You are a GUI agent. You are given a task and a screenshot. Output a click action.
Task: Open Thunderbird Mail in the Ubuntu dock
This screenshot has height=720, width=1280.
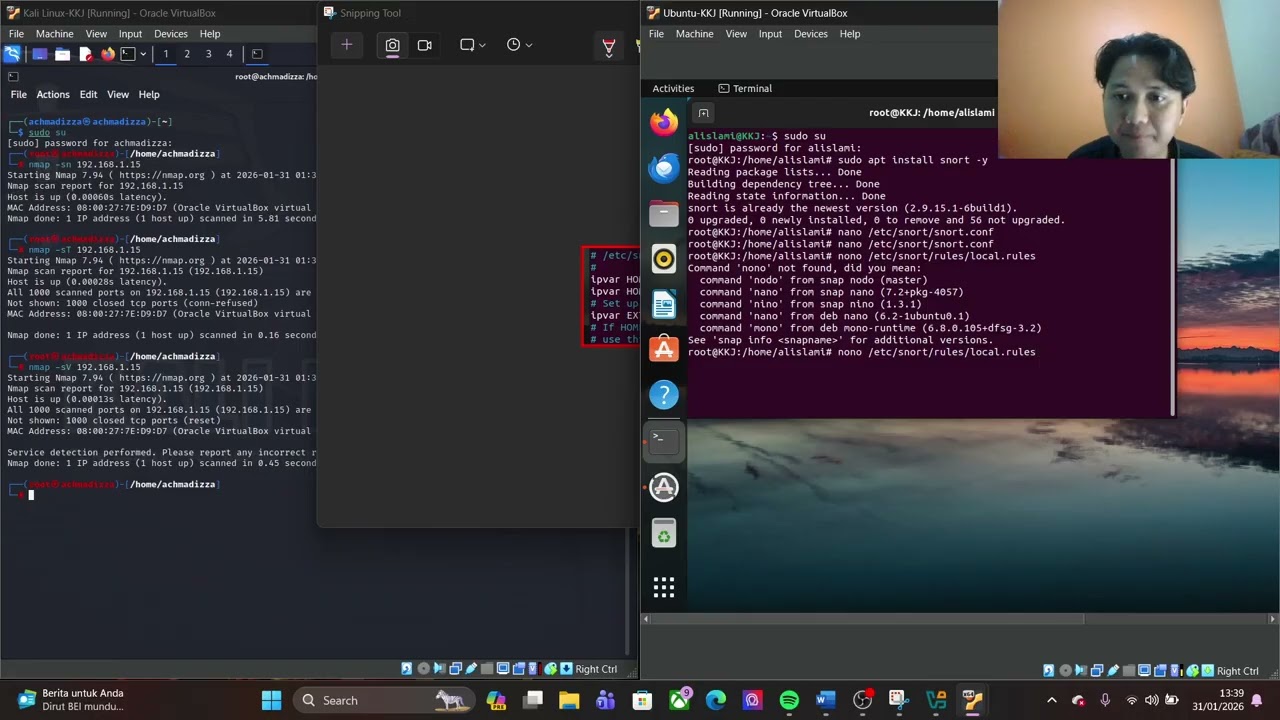click(x=664, y=168)
